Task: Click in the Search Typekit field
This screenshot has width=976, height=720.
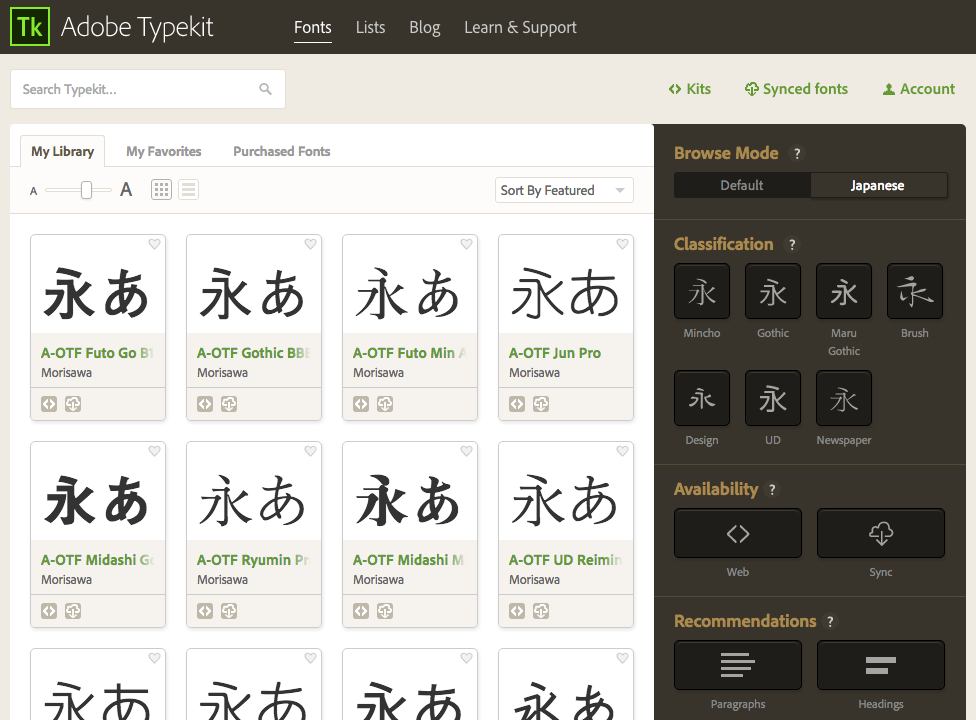Action: click(x=148, y=89)
